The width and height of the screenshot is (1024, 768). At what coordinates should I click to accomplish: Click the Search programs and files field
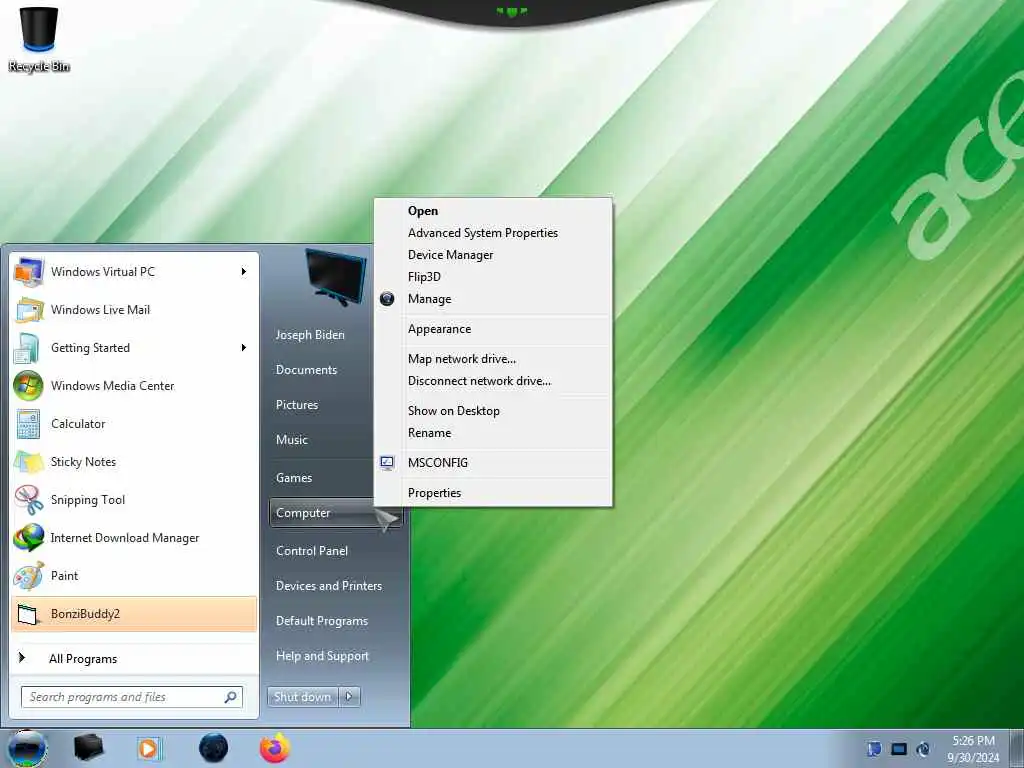click(x=132, y=697)
